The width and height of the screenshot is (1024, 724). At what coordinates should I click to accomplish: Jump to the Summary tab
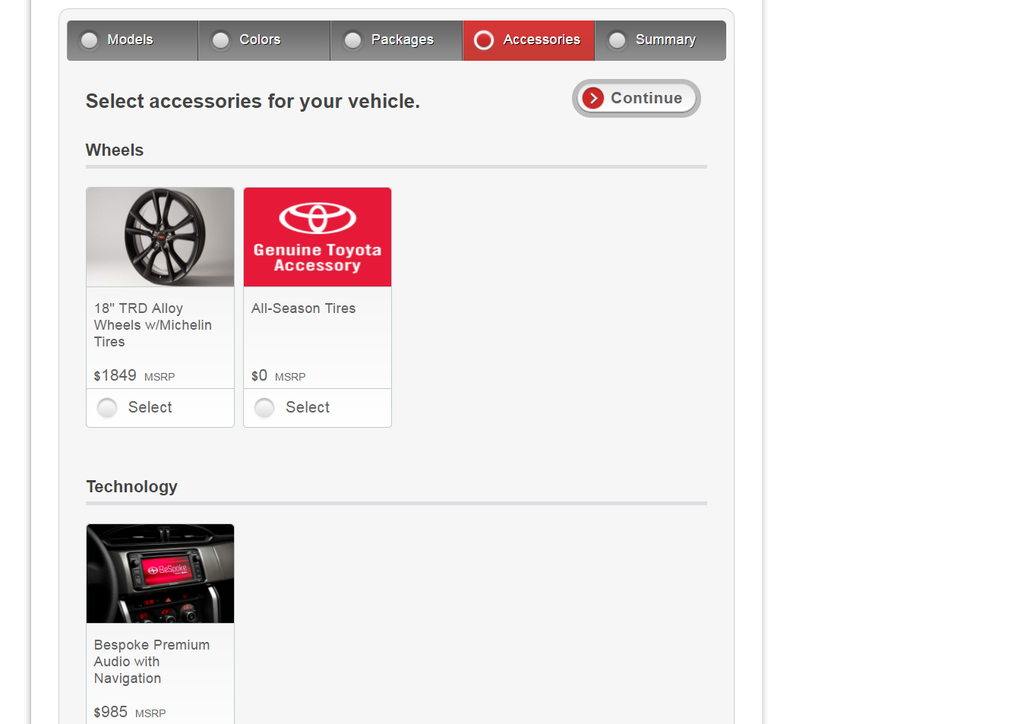[665, 40]
